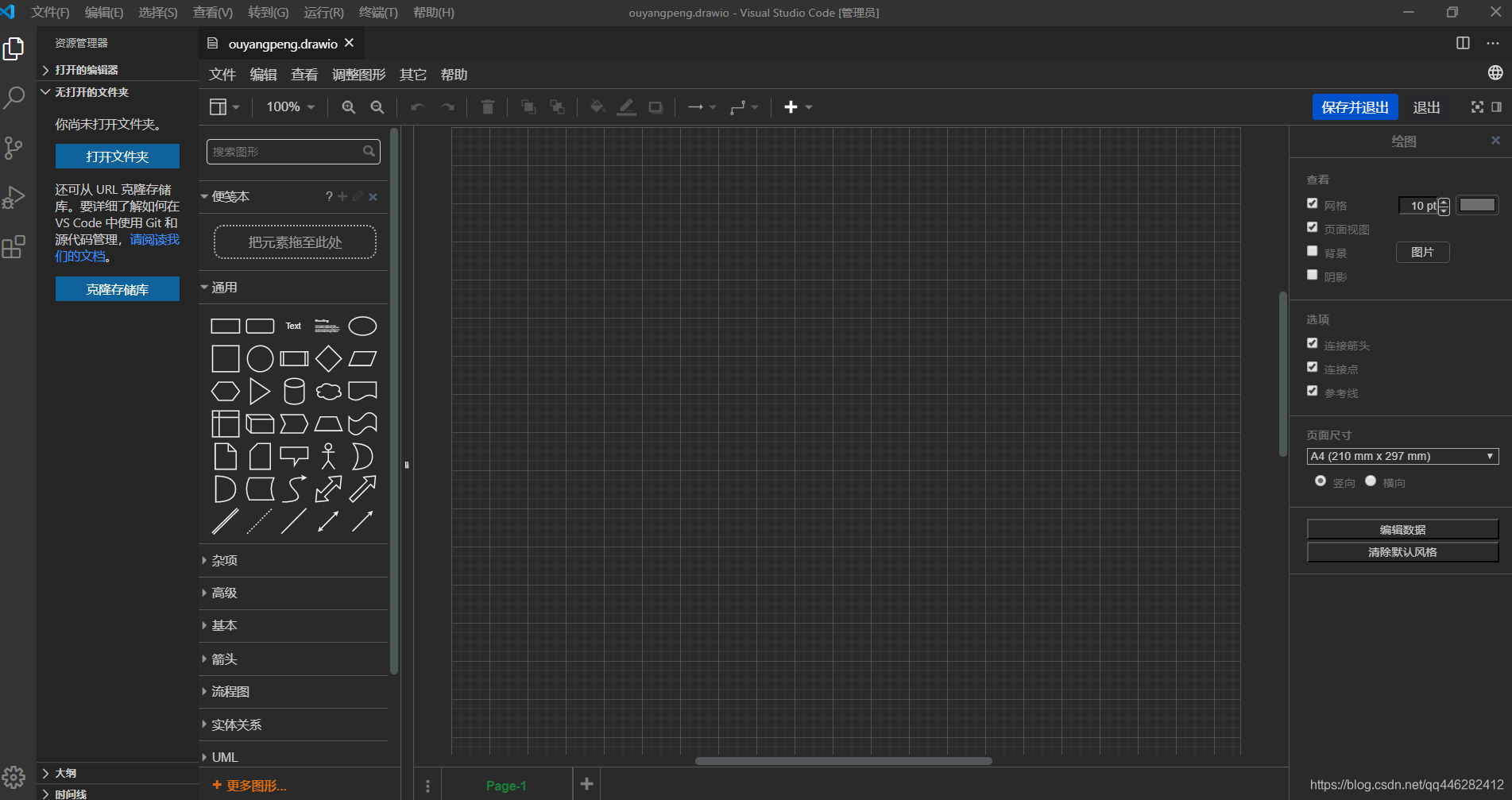The width and height of the screenshot is (1512, 800).
Task: Open the drawio 文件 menu
Action: pos(222,75)
